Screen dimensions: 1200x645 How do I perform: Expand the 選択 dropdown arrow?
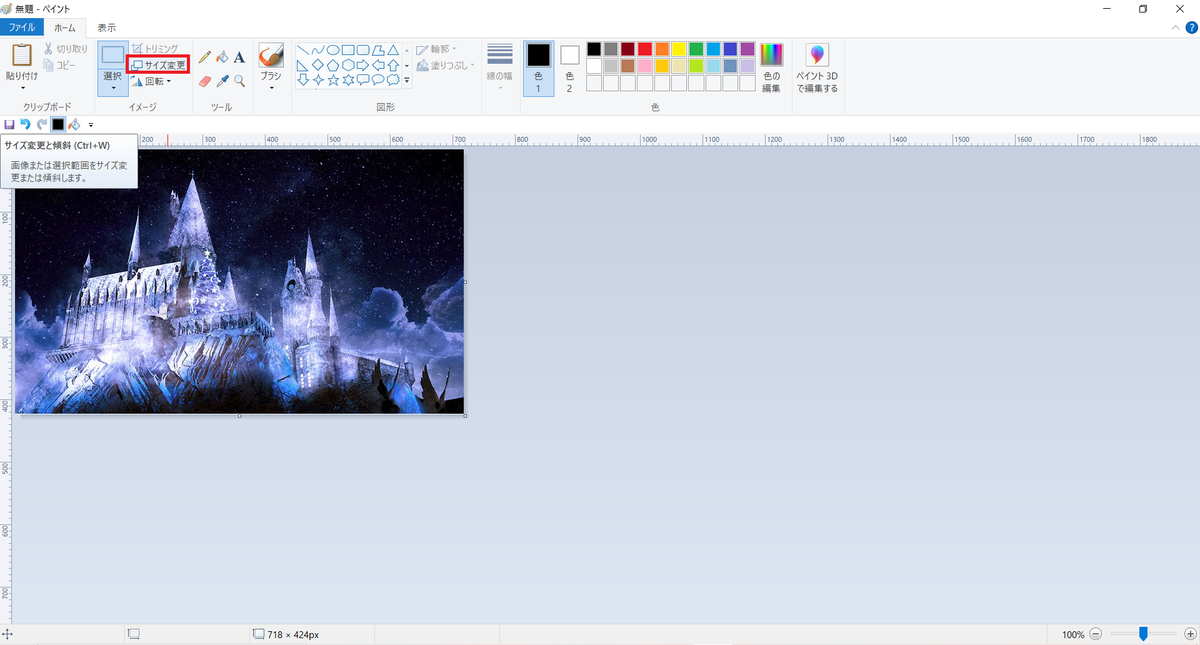point(113,87)
